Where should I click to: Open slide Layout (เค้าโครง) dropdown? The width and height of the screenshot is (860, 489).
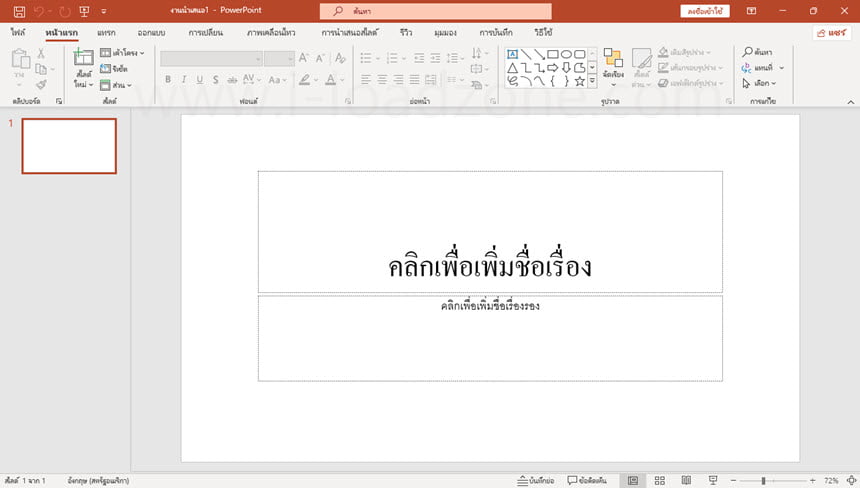click(122, 53)
